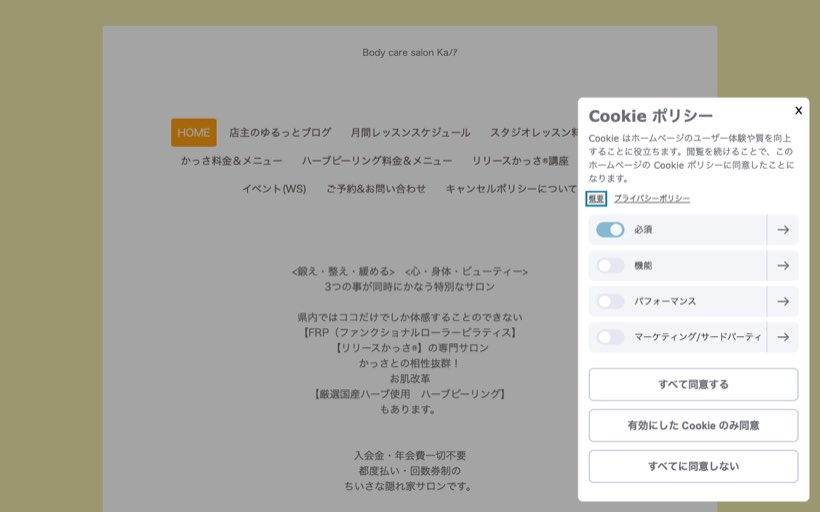Open スタジオレッスン料 menu item
The height and width of the screenshot is (512, 820).
(533, 132)
